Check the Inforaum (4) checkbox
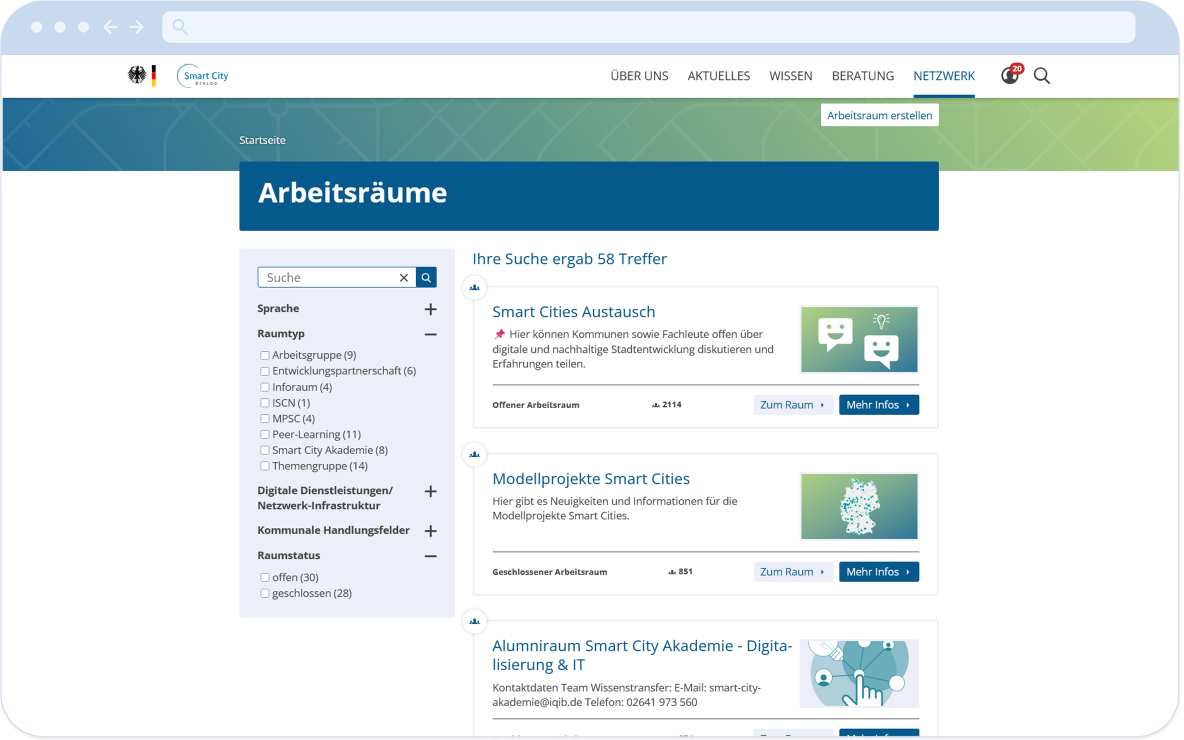This screenshot has height=740, width=1184. click(265, 387)
